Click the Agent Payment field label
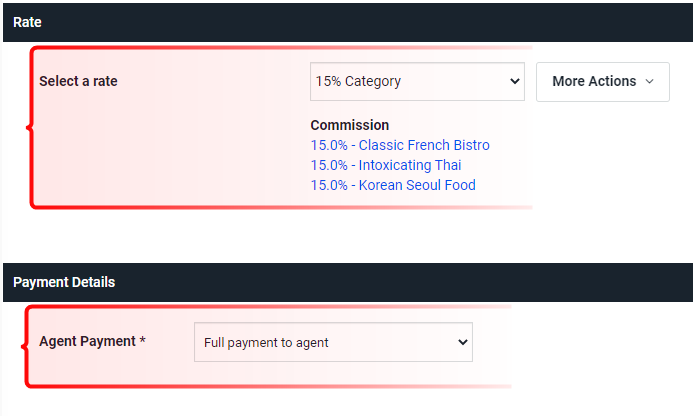Image resolution: width=693 pixels, height=416 pixels. click(x=87, y=341)
